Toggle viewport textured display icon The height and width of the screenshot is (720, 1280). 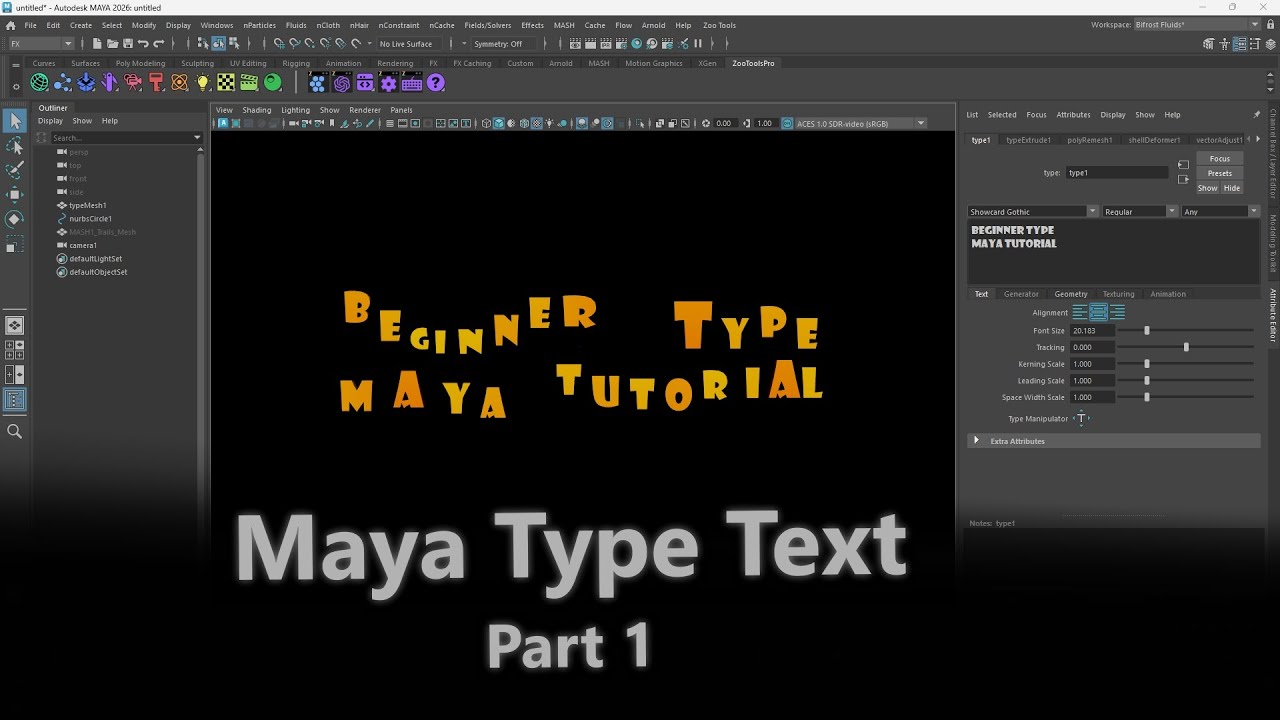click(x=536, y=123)
